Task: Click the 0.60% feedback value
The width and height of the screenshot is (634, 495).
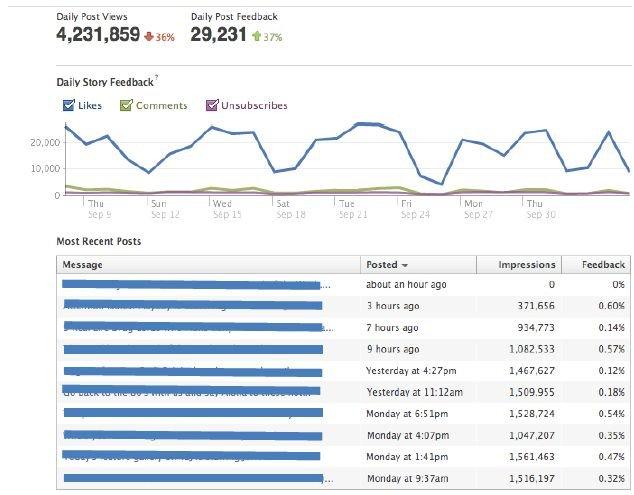Action: click(x=611, y=306)
